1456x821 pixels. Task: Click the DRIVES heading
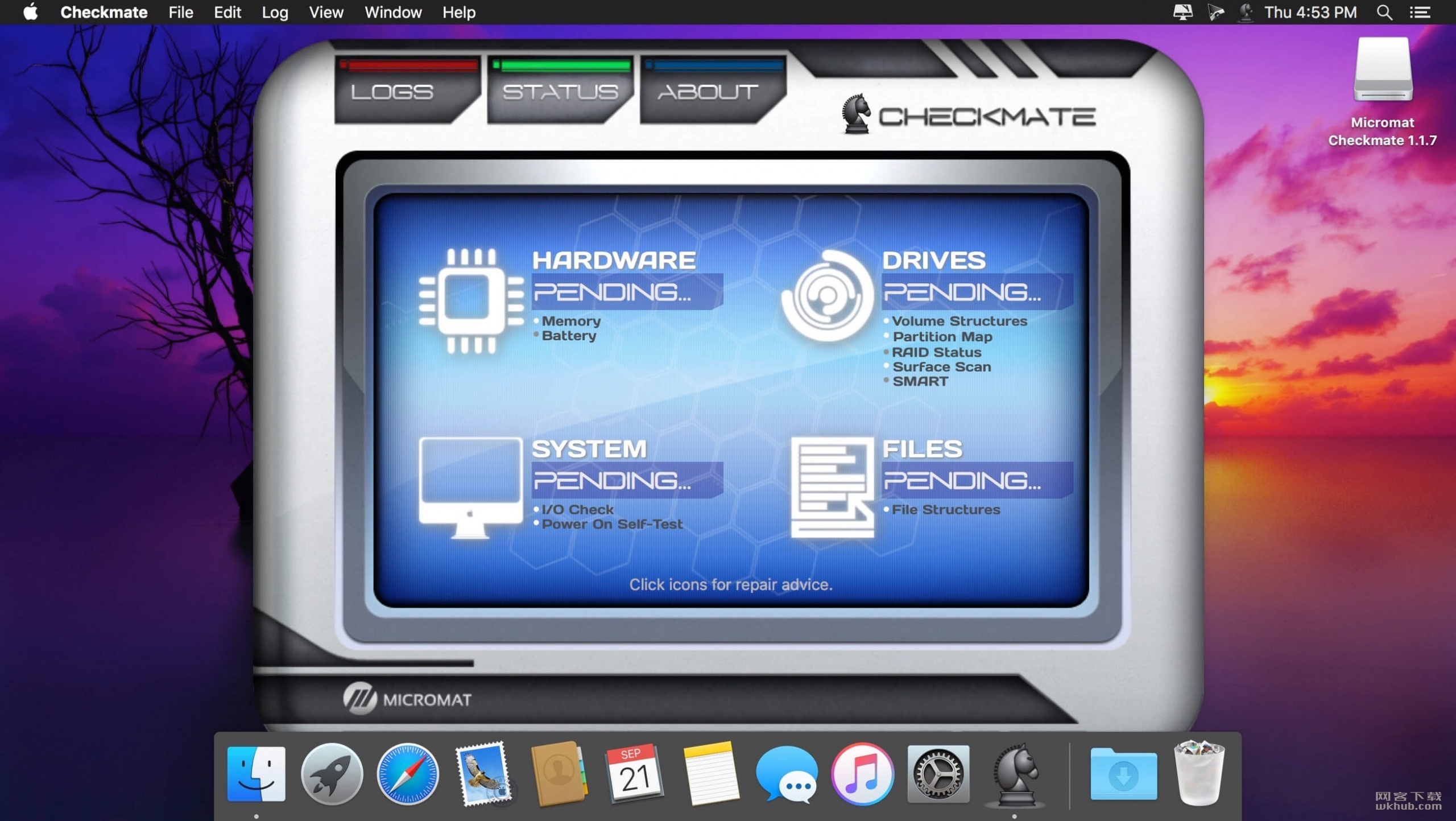[x=934, y=260]
